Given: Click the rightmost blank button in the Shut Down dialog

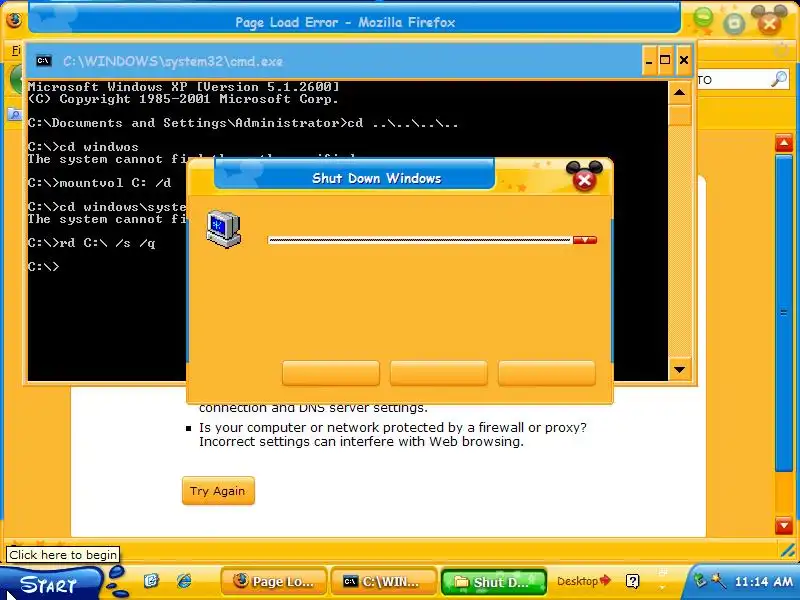Looking at the screenshot, I should (546, 373).
